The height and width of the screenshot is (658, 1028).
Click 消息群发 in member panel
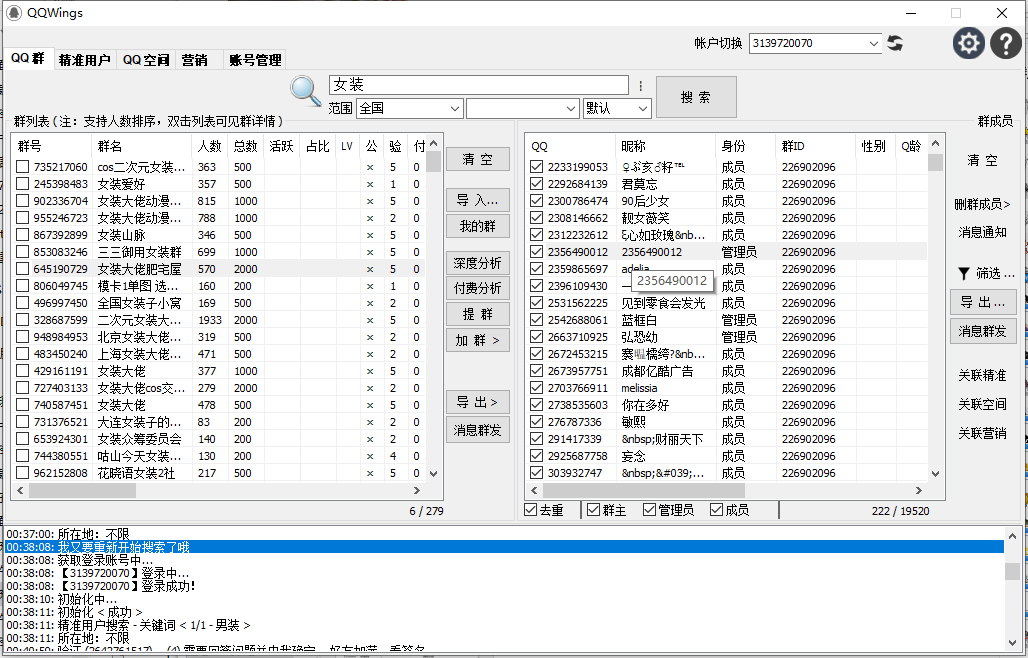[x=983, y=331]
